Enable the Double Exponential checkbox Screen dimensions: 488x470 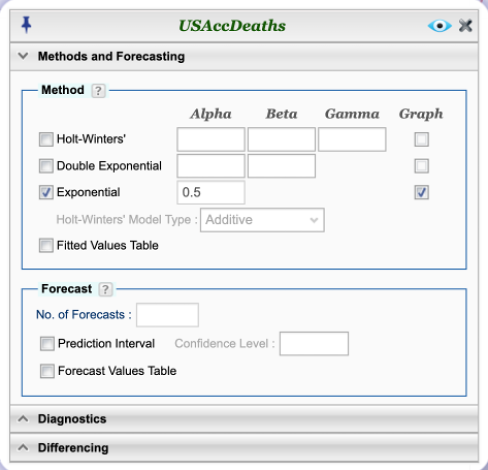point(46,166)
